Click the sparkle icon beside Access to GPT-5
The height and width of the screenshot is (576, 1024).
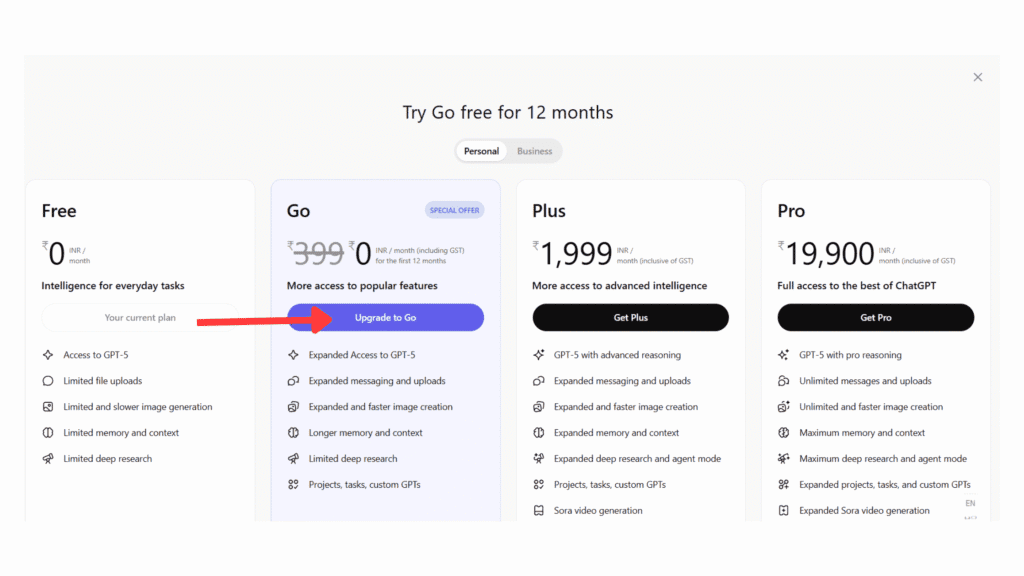(48, 355)
